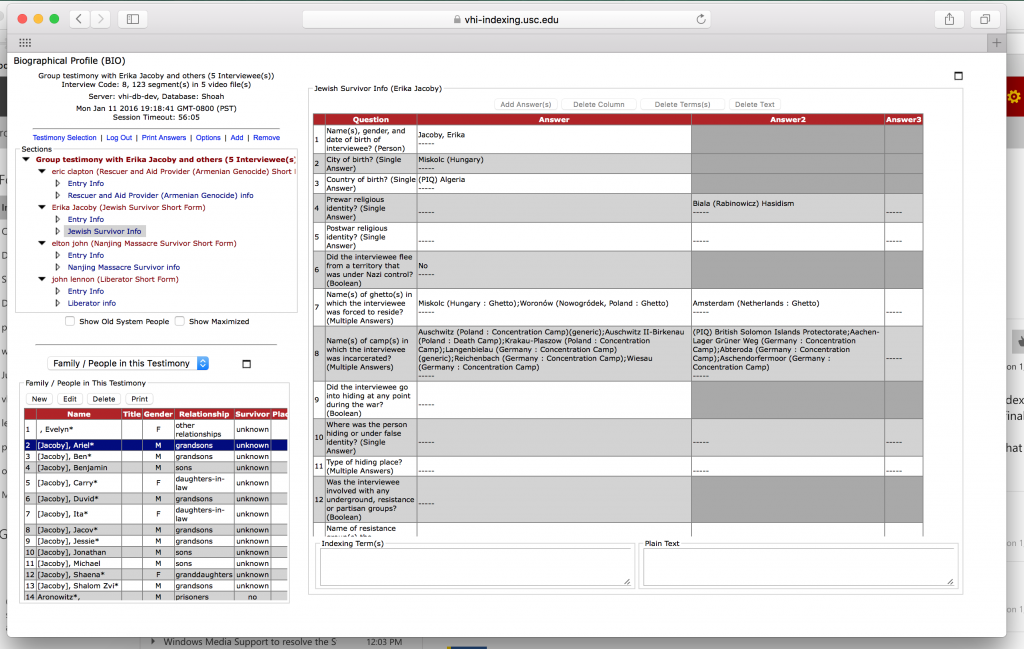This screenshot has width=1024, height=649.
Task: Click the Question column header
Action: [x=370, y=119]
